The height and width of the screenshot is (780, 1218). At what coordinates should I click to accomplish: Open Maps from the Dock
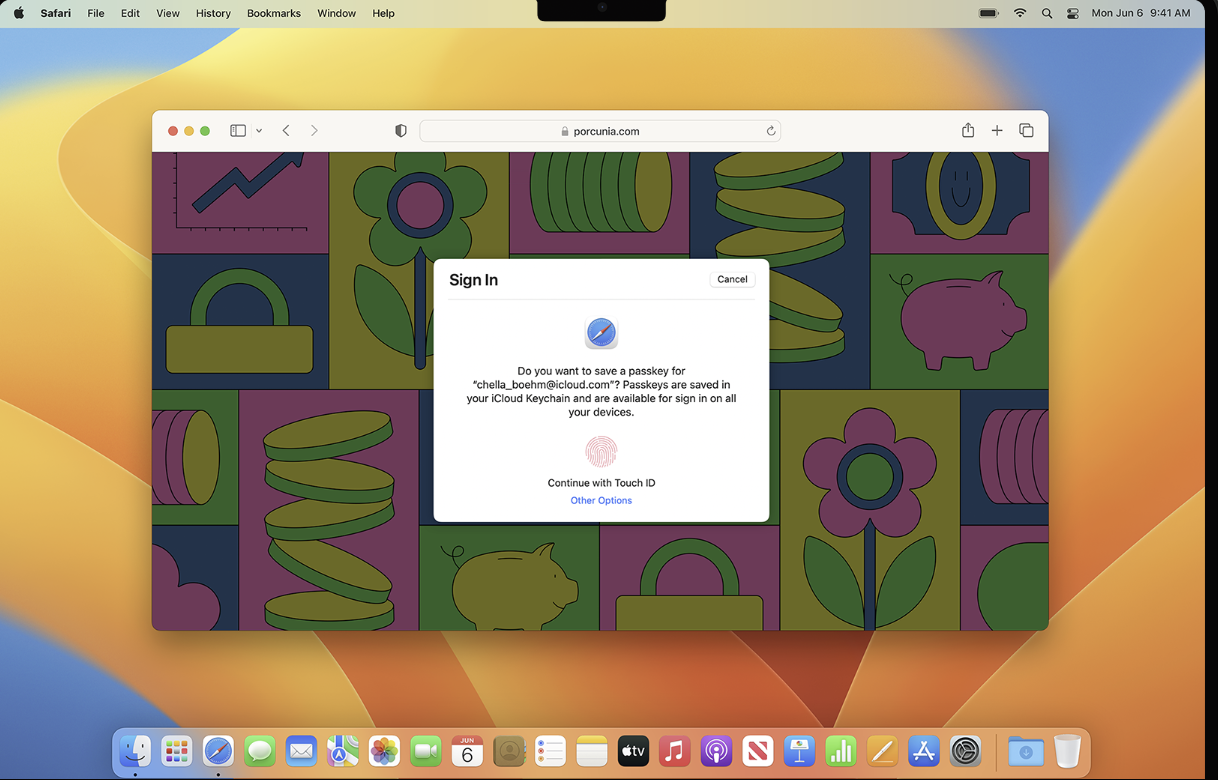click(x=343, y=750)
